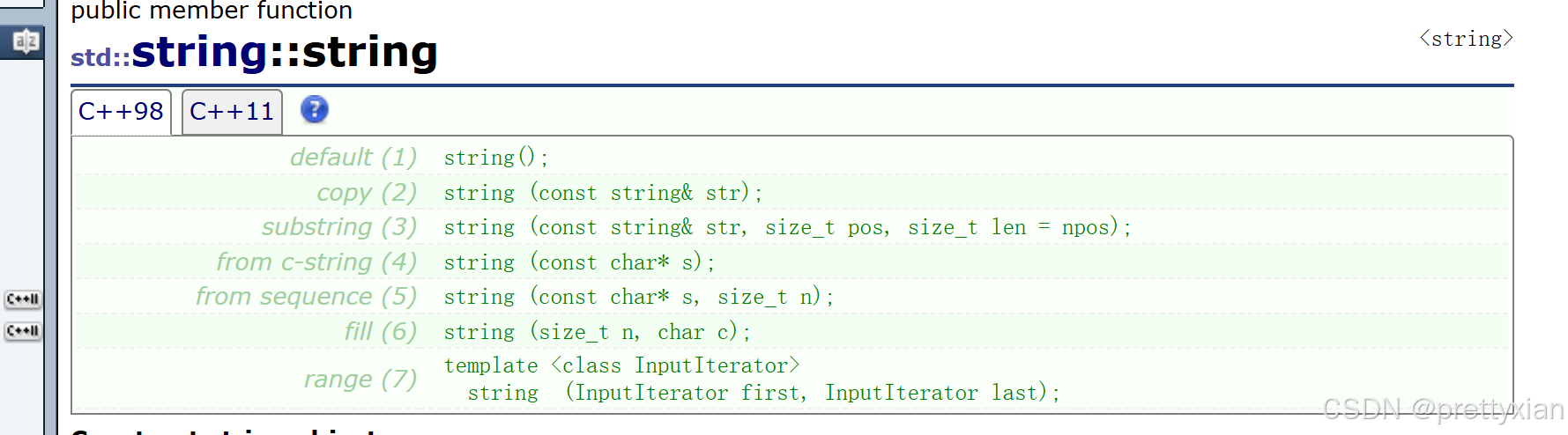Click the upper C++11 badge in sidebar
The height and width of the screenshot is (435, 1568).
pos(23,299)
